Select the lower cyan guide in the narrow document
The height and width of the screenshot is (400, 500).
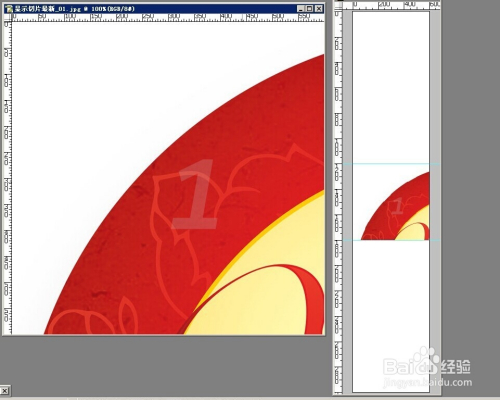click(x=391, y=240)
